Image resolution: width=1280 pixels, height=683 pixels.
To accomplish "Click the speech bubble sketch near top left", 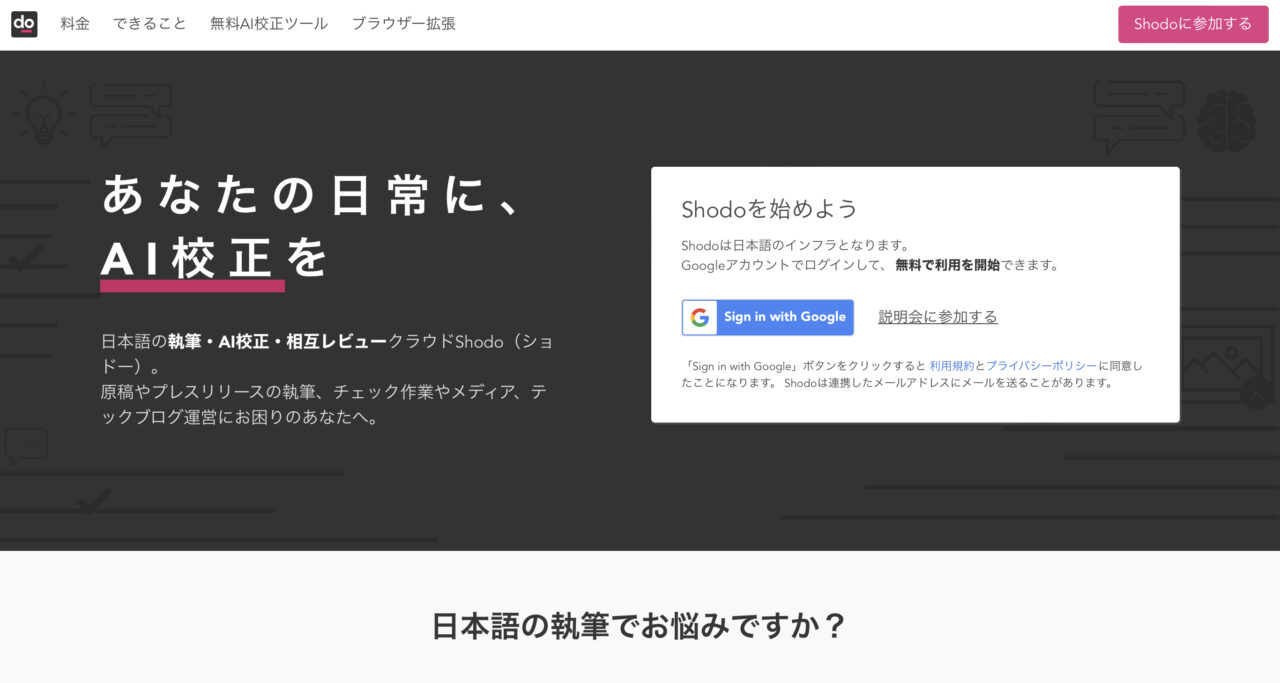I will click(133, 112).
